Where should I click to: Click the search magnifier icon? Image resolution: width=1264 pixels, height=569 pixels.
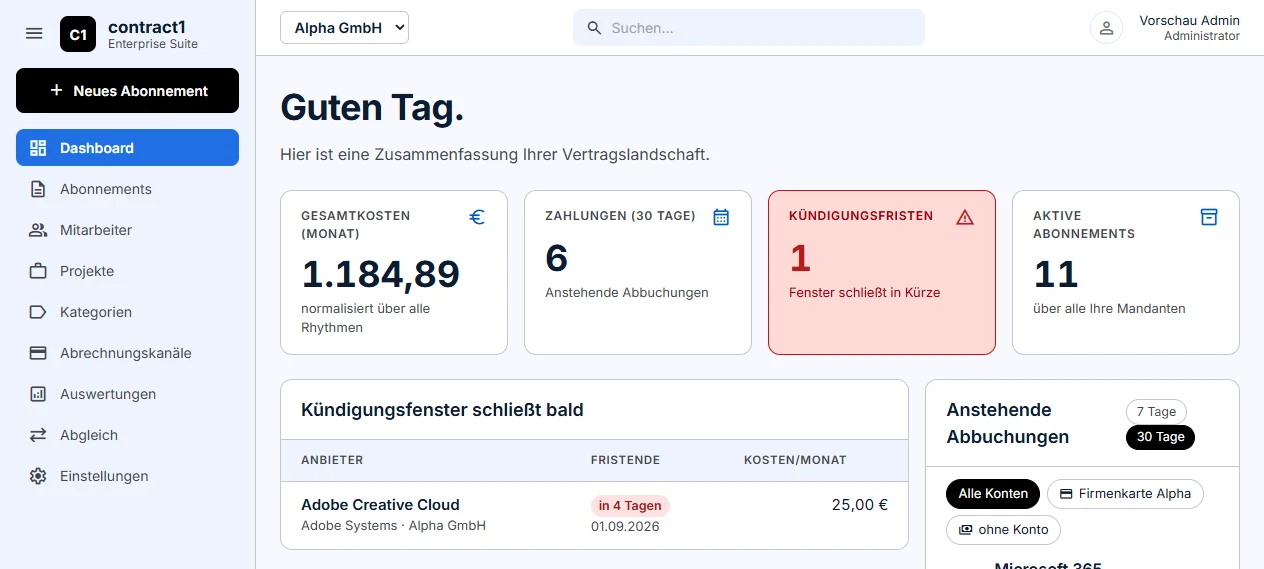pyautogui.click(x=594, y=28)
